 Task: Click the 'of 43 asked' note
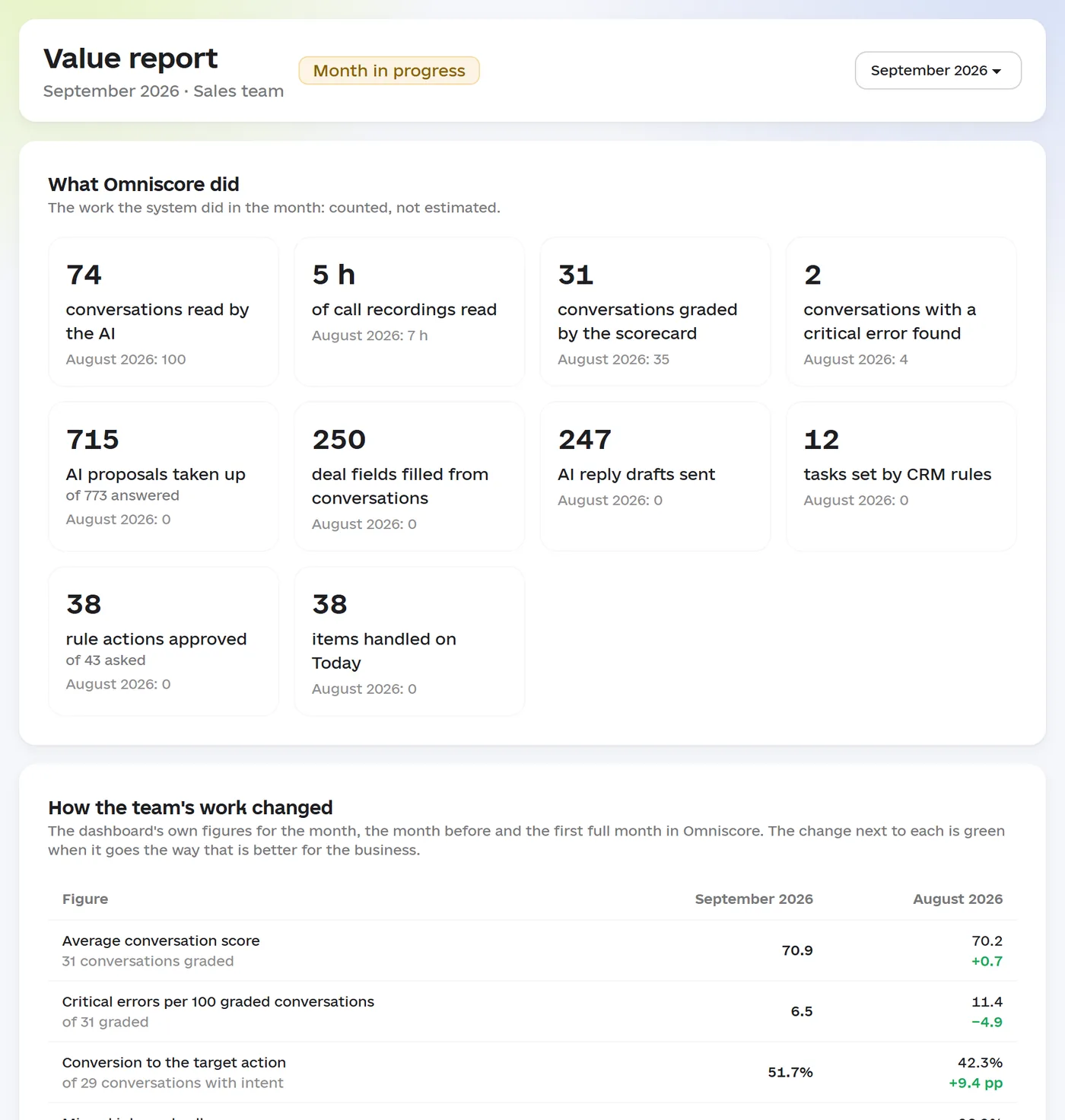click(x=105, y=660)
